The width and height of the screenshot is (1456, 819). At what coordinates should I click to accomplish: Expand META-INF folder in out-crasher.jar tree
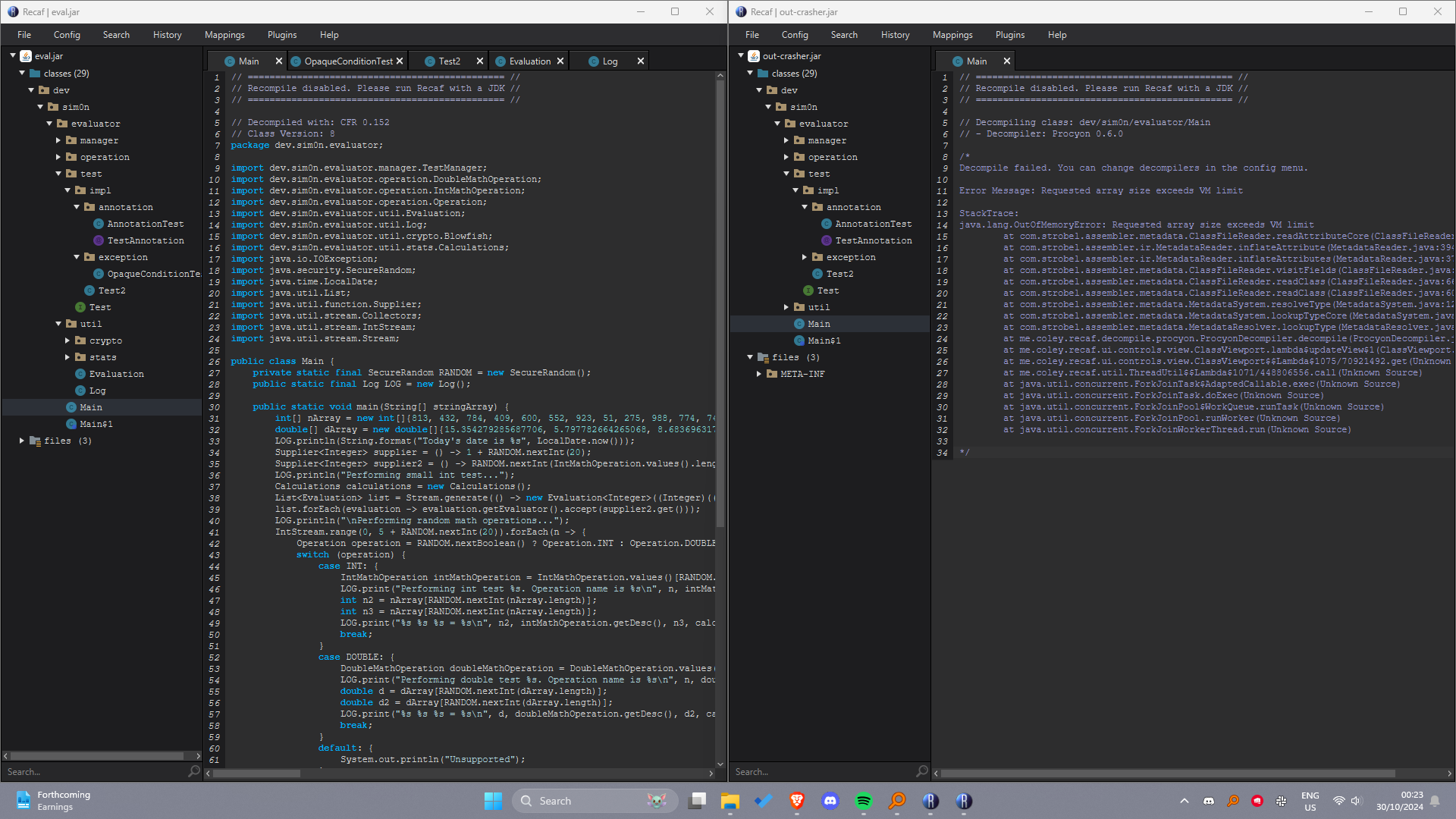click(759, 374)
